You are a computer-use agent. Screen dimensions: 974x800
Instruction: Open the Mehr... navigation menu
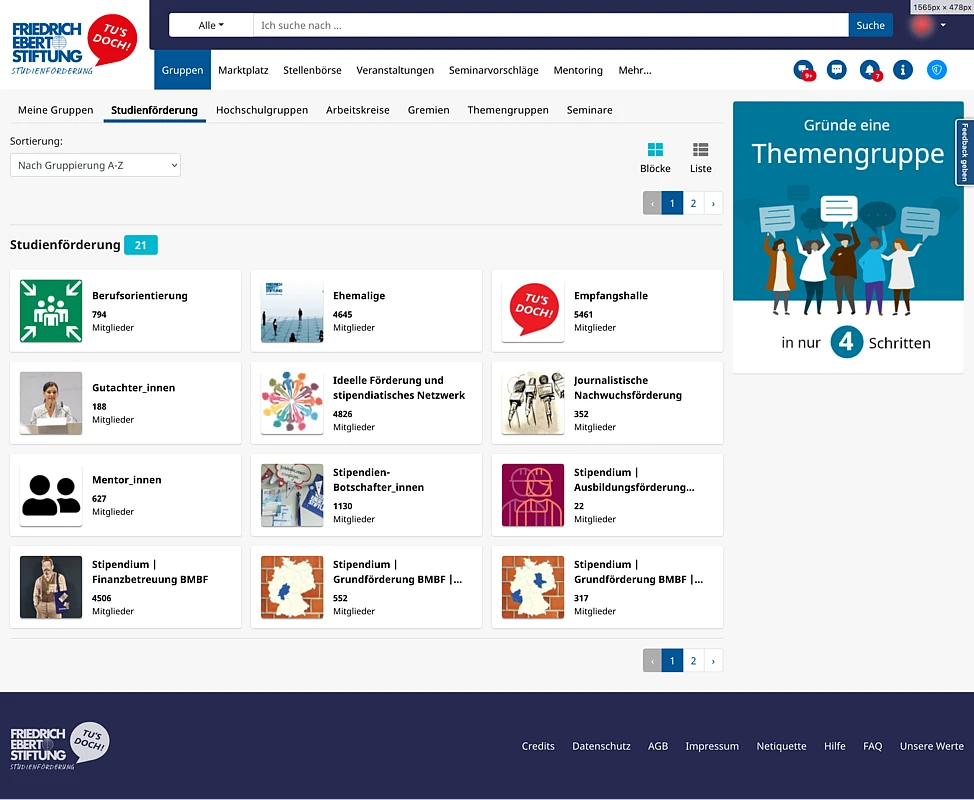click(x=634, y=70)
